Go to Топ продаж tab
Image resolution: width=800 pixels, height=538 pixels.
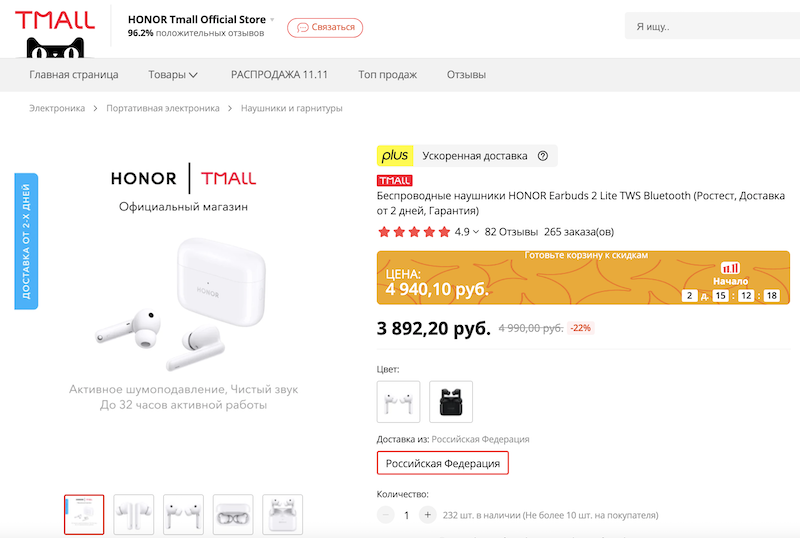(388, 75)
